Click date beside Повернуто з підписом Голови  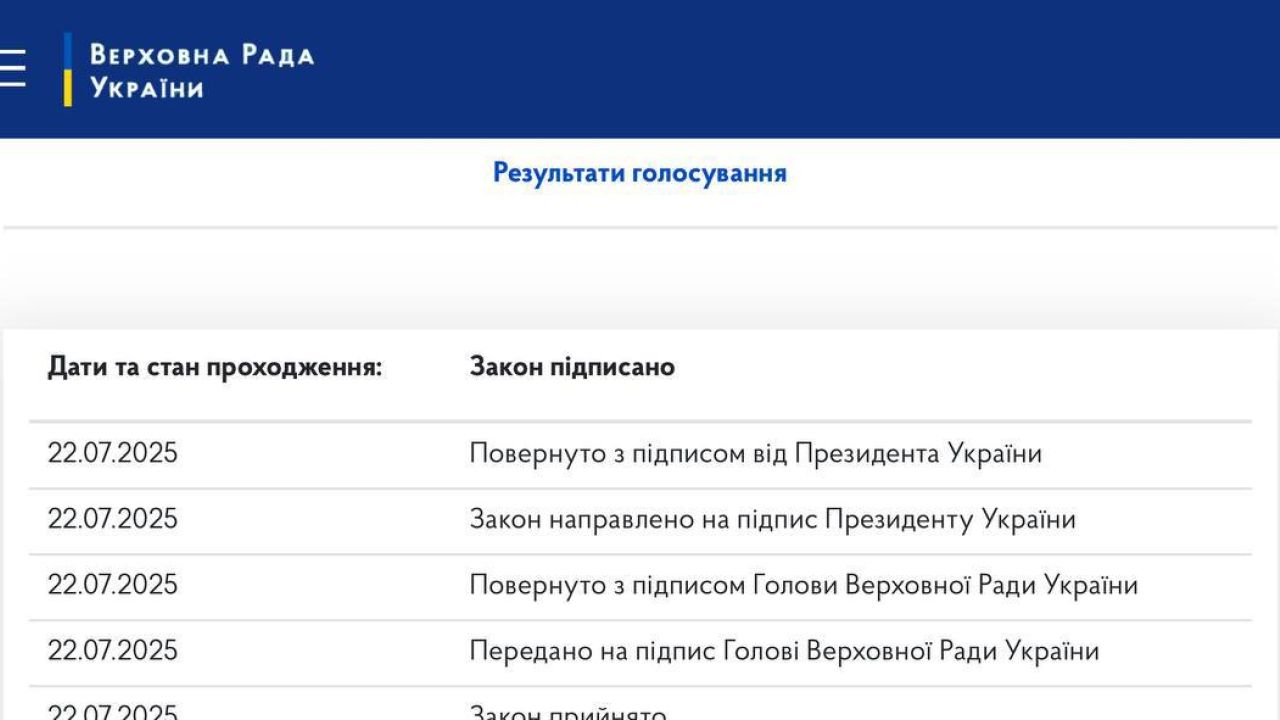coord(112,585)
